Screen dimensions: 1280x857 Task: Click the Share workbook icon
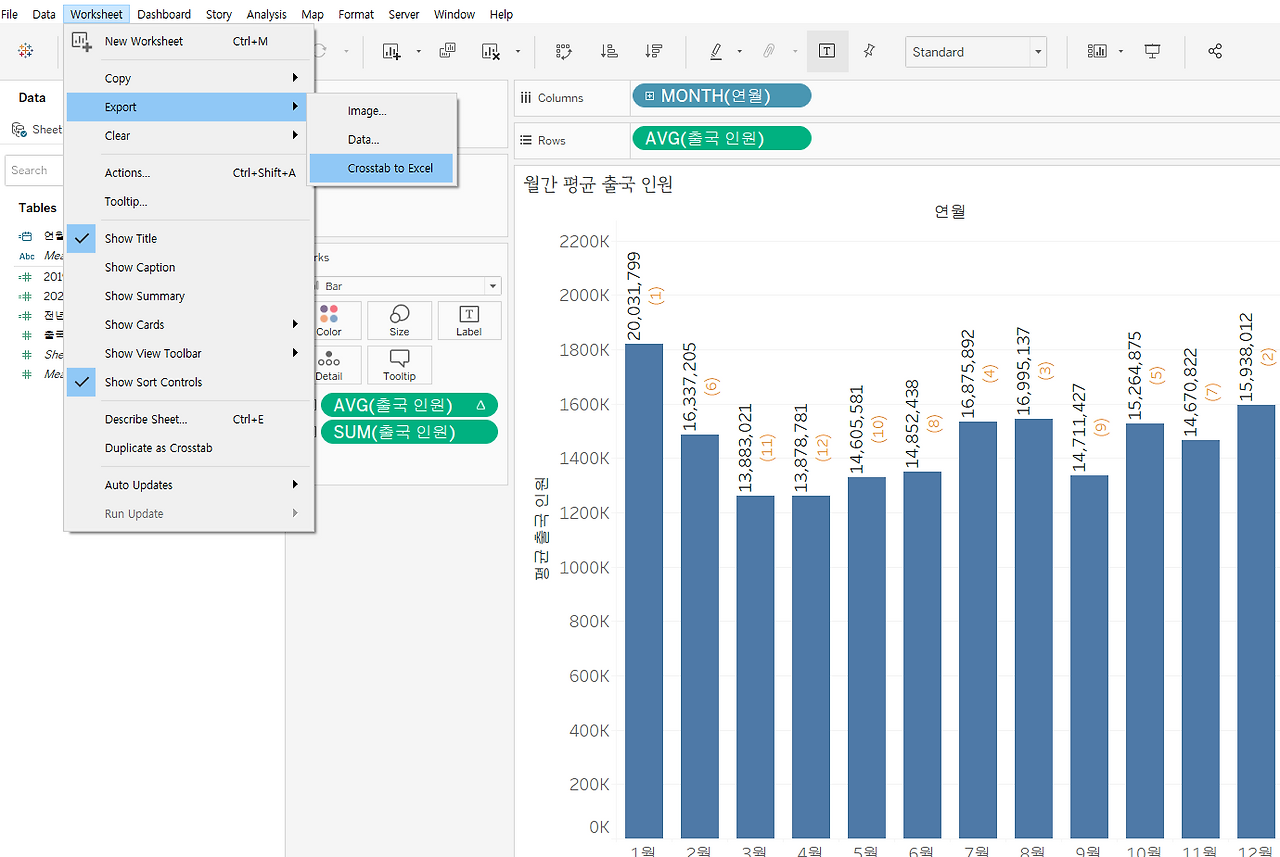pos(1214,51)
